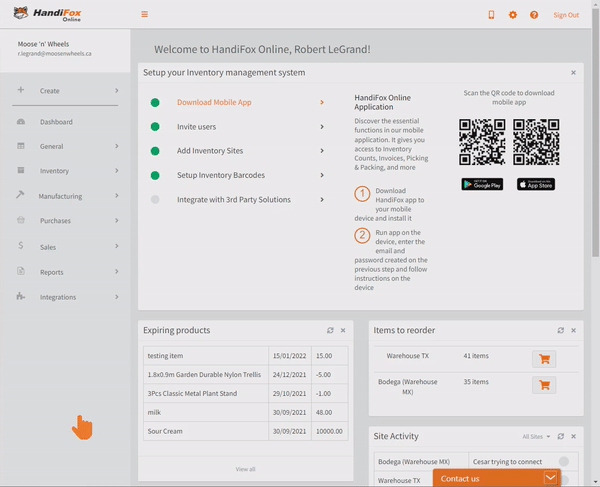Click the Download Mobile App arrow
Viewport: 600px width, 487px height.
322,102
